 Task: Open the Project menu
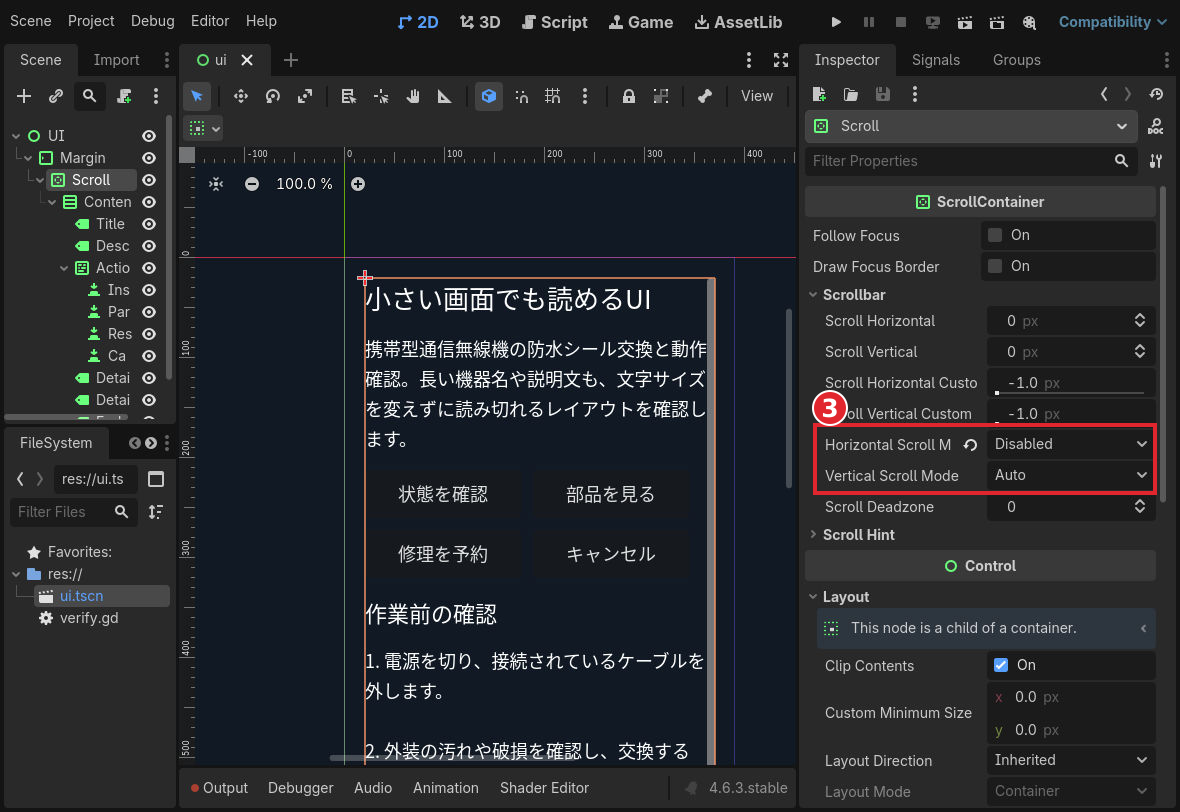tap(91, 21)
